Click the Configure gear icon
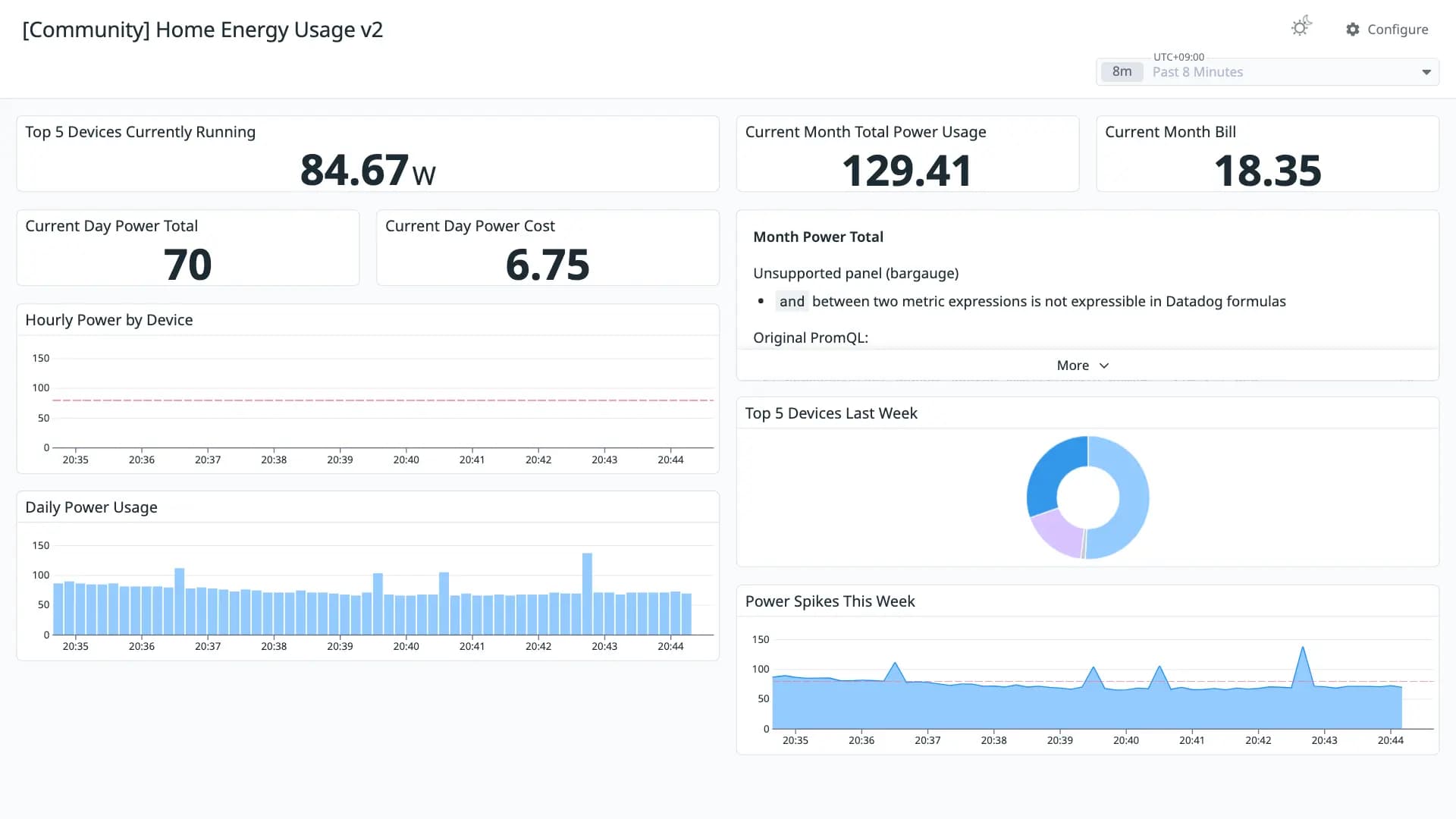1456x819 pixels. click(x=1353, y=30)
